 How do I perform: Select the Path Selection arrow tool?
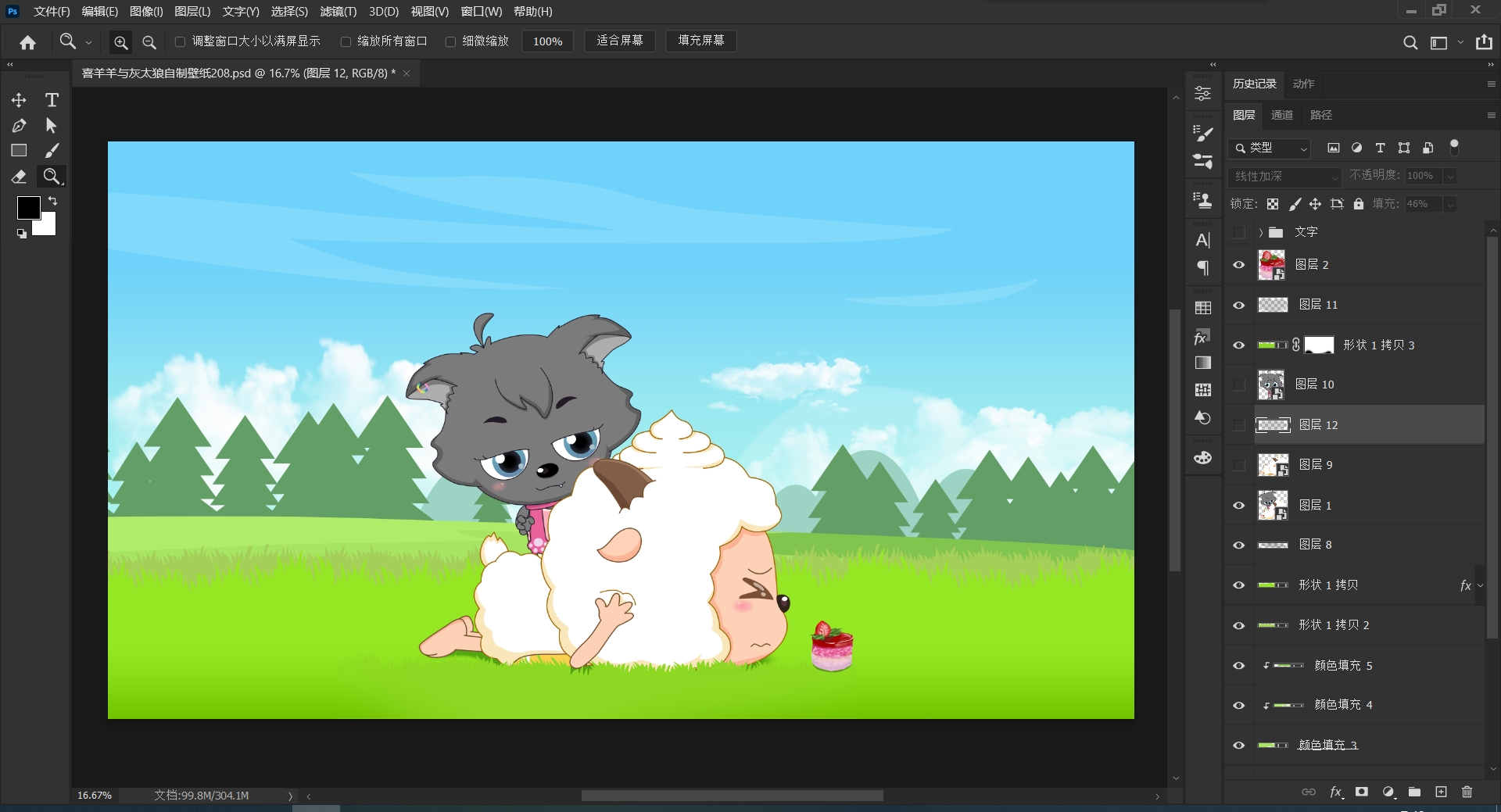coord(52,125)
